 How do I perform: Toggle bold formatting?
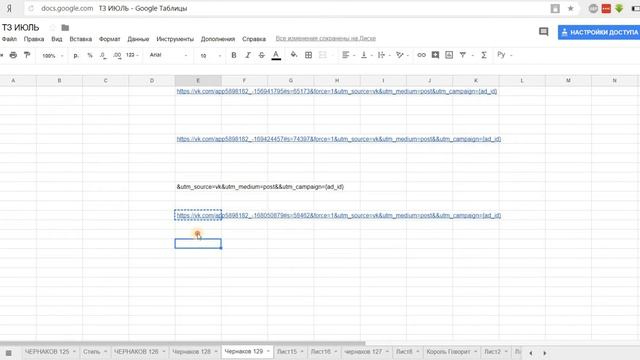pos(234,55)
